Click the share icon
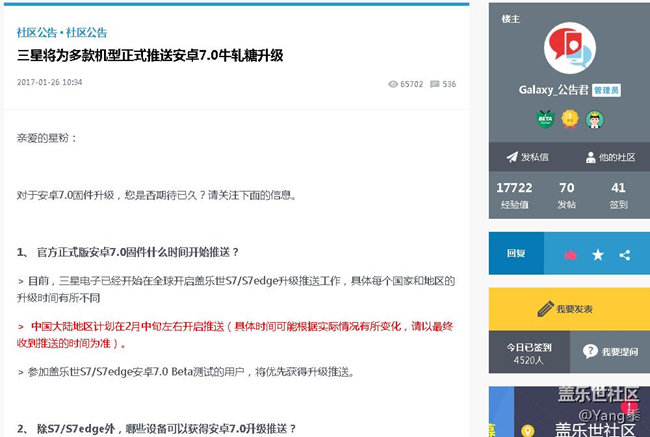 (x=625, y=255)
